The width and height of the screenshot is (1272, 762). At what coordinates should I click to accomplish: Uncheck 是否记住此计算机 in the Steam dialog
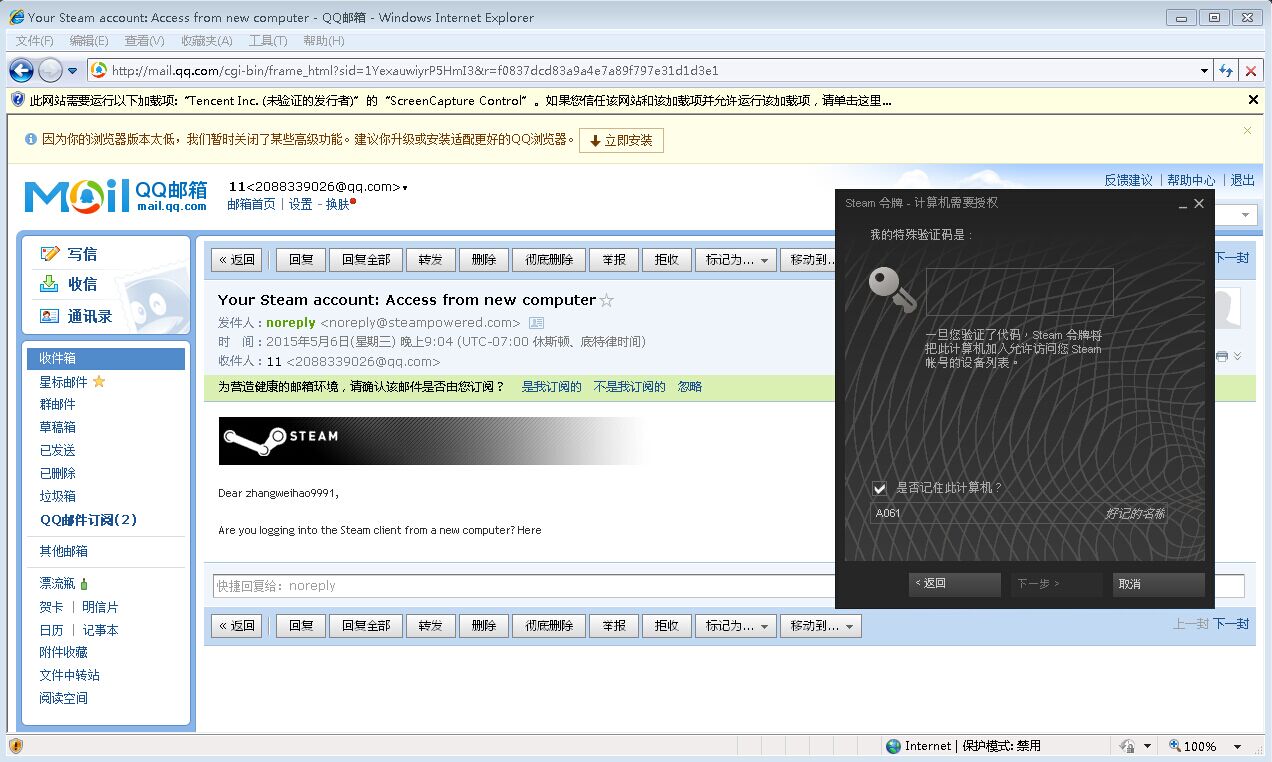[879, 488]
